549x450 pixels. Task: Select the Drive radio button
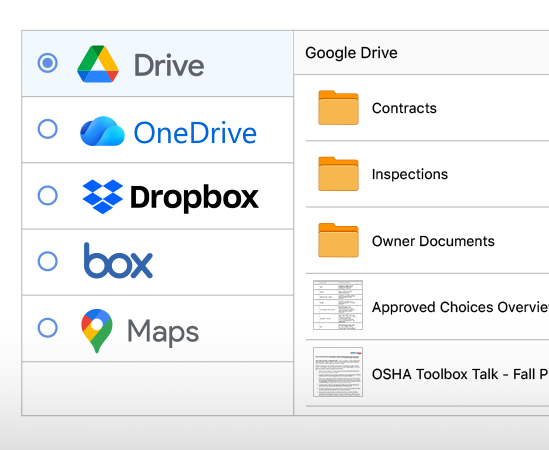pos(48,63)
